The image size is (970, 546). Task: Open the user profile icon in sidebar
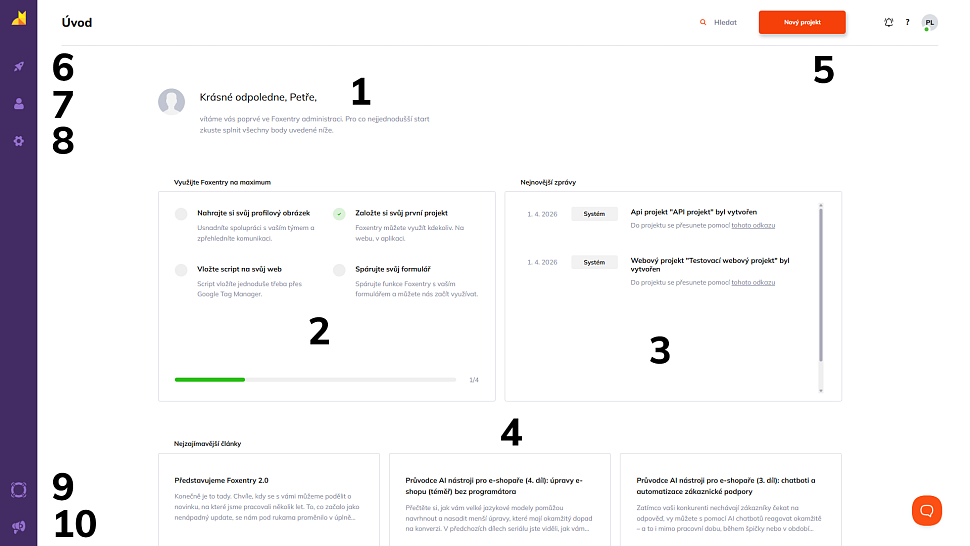tap(19, 103)
